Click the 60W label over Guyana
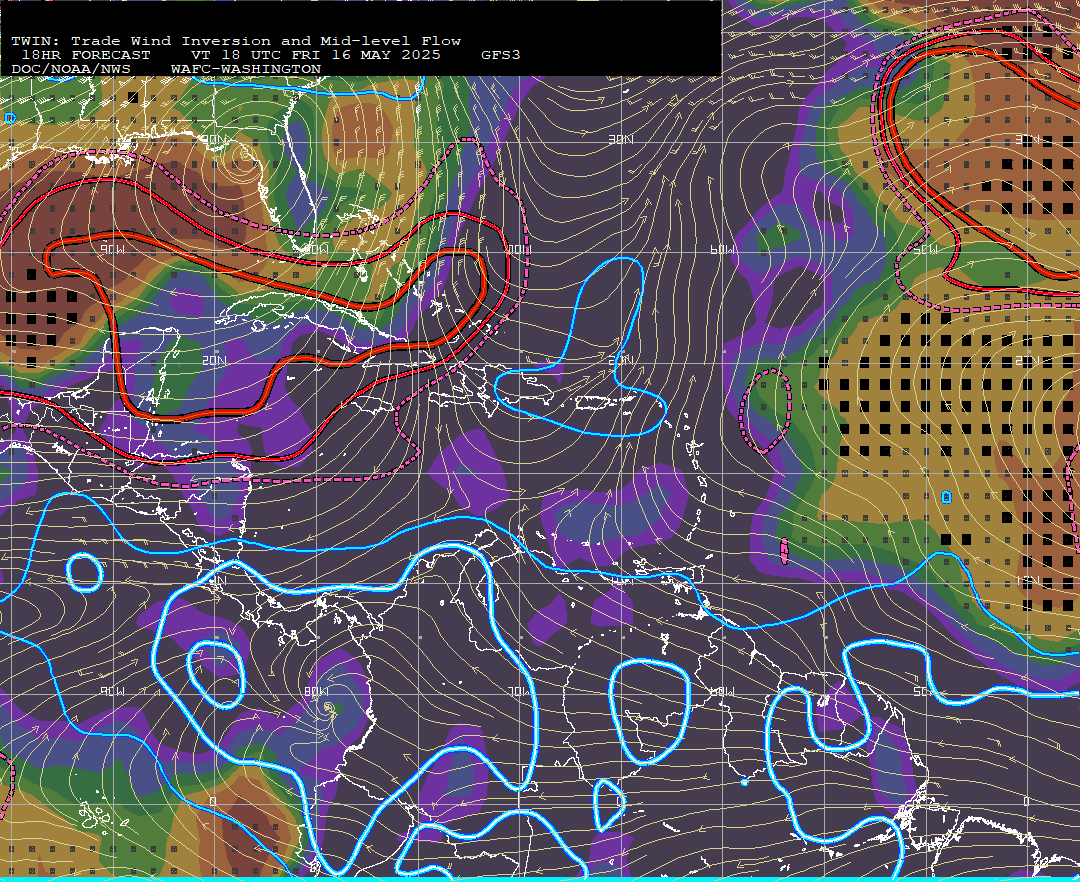 pyautogui.click(x=722, y=691)
